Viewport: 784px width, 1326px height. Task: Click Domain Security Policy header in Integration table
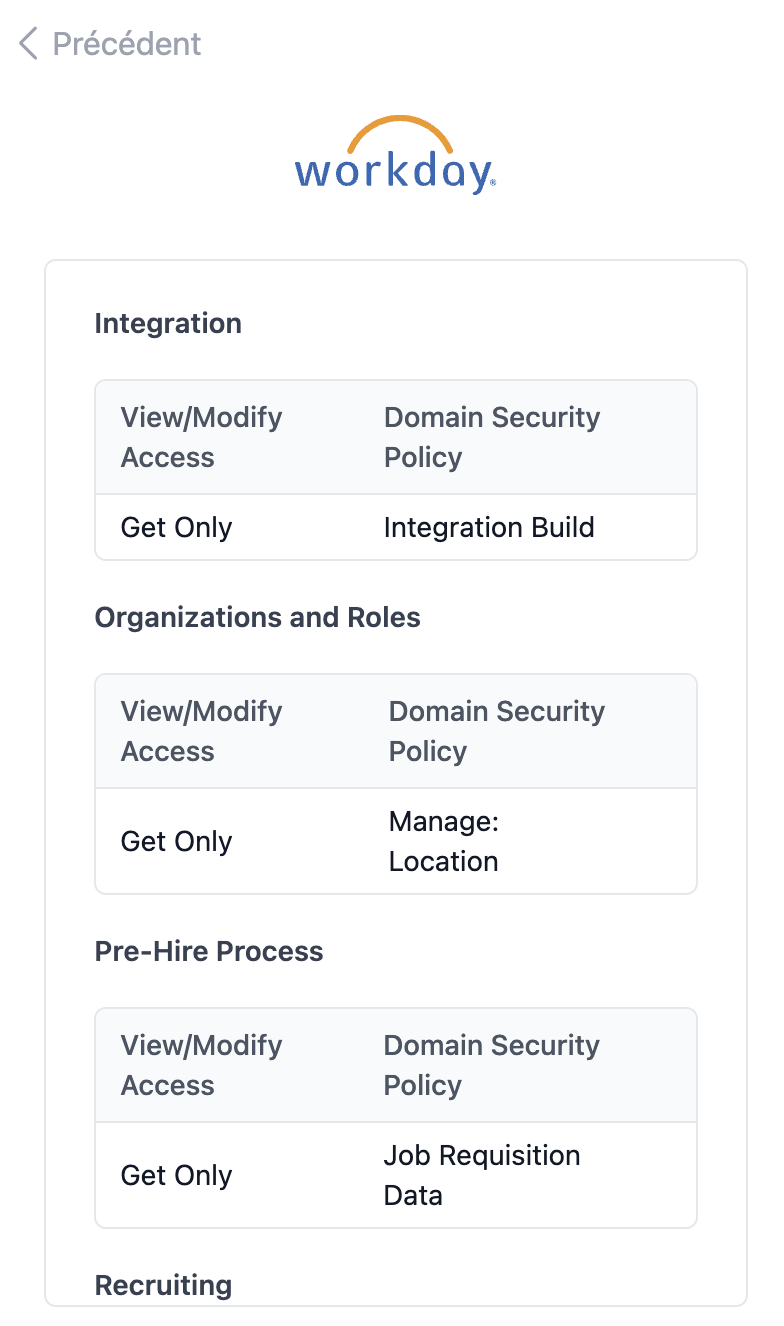tap(492, 437)
